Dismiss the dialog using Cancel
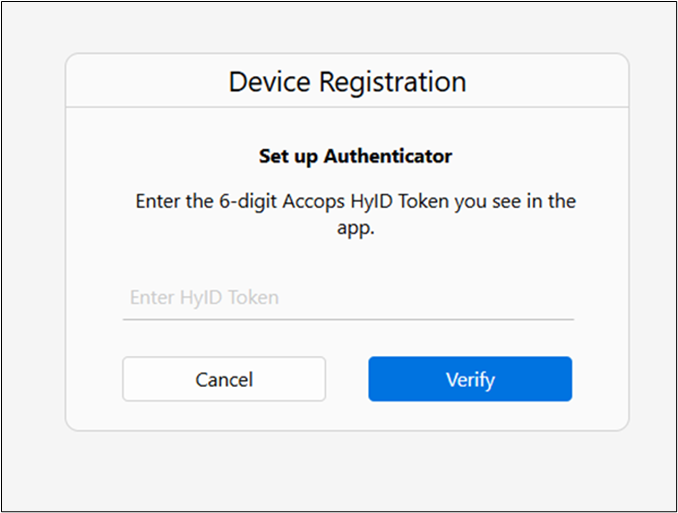This screenshot has width=678, height=513. coord(224,379)
